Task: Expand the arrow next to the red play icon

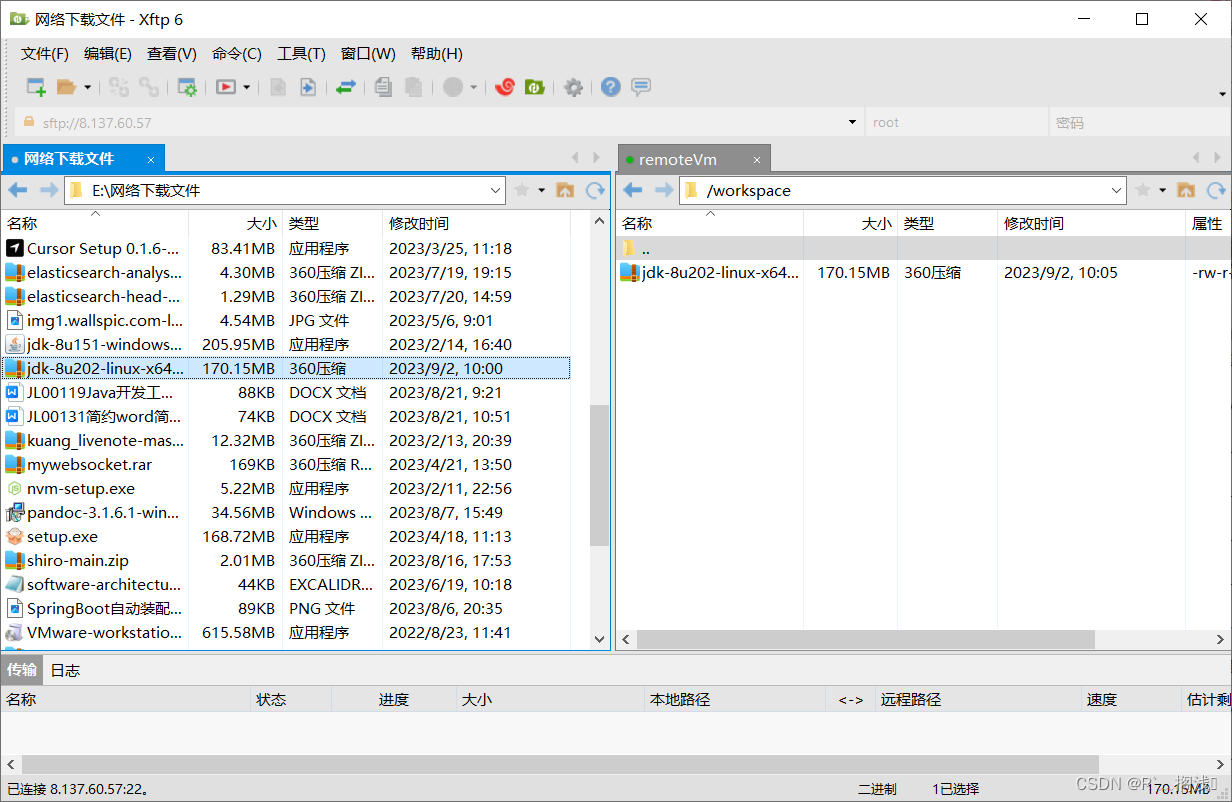Action: (x=246, y=87)
